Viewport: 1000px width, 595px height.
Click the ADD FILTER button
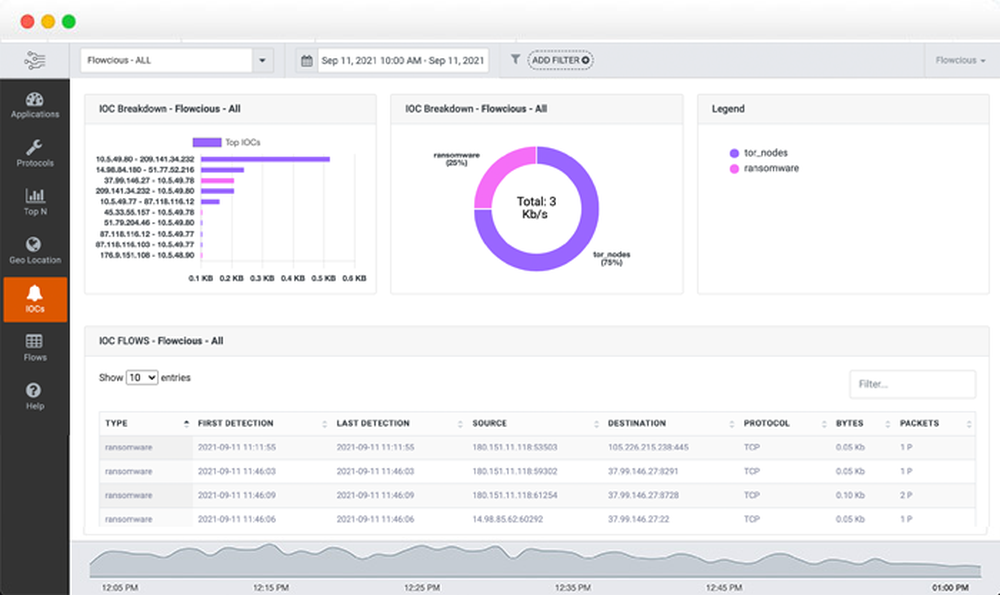click(x=561, y=60)
